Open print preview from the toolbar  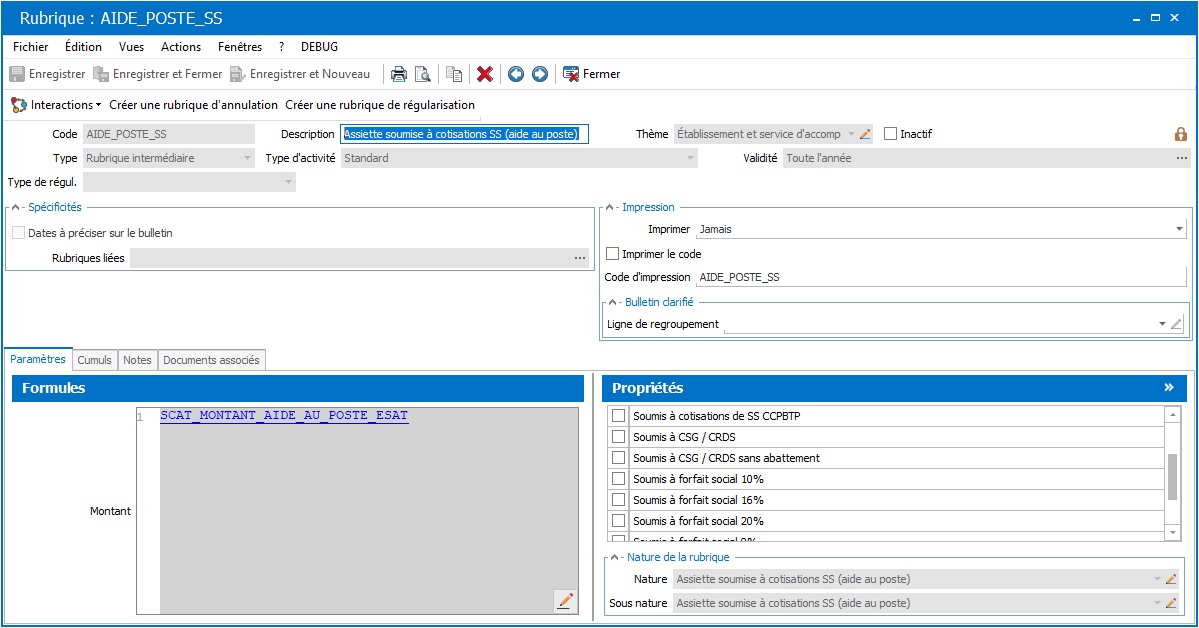(423, 74)
